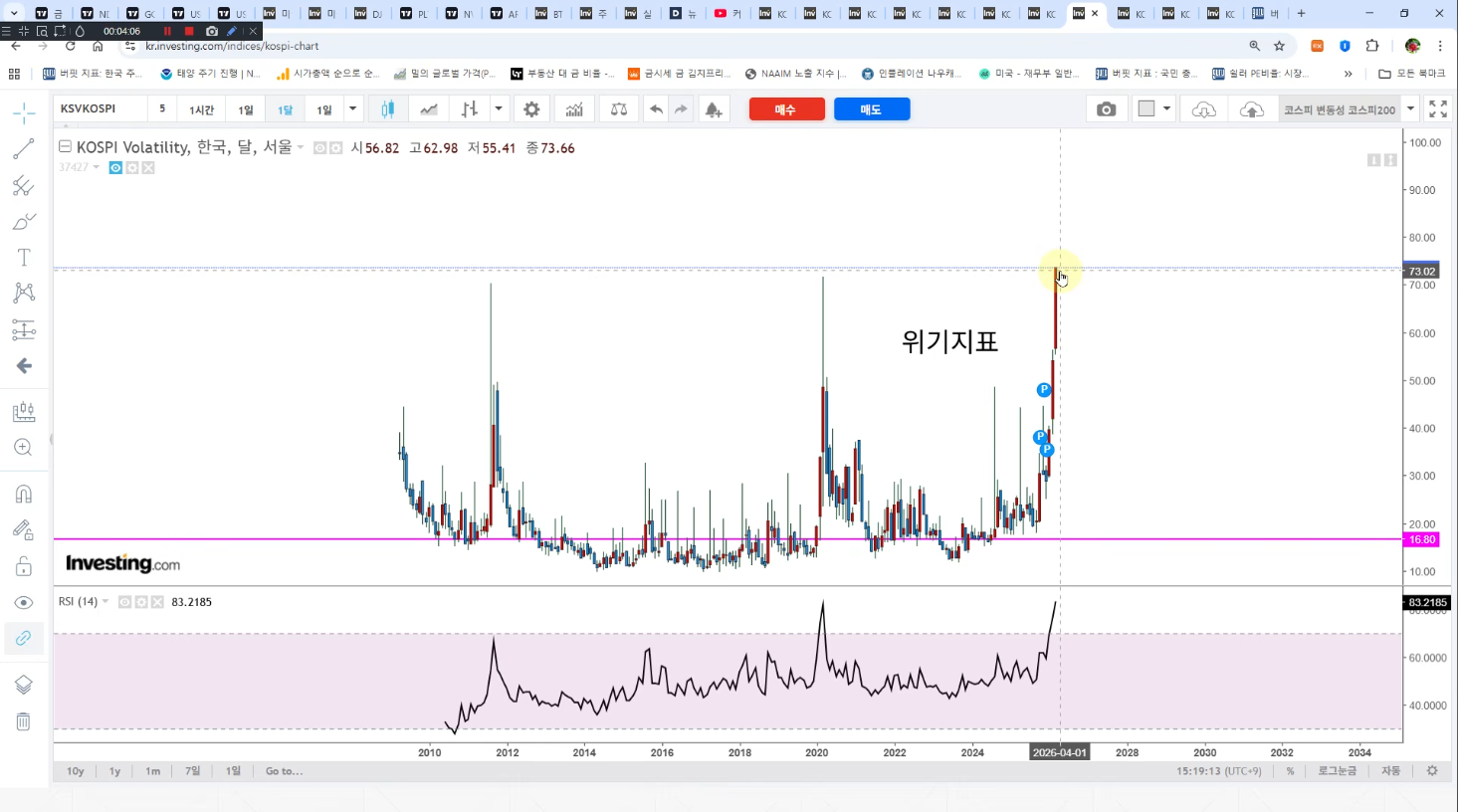This screenshot has width=1458, height=812.
Task: Select the brush drawing tool
Action: click(24, 221)
